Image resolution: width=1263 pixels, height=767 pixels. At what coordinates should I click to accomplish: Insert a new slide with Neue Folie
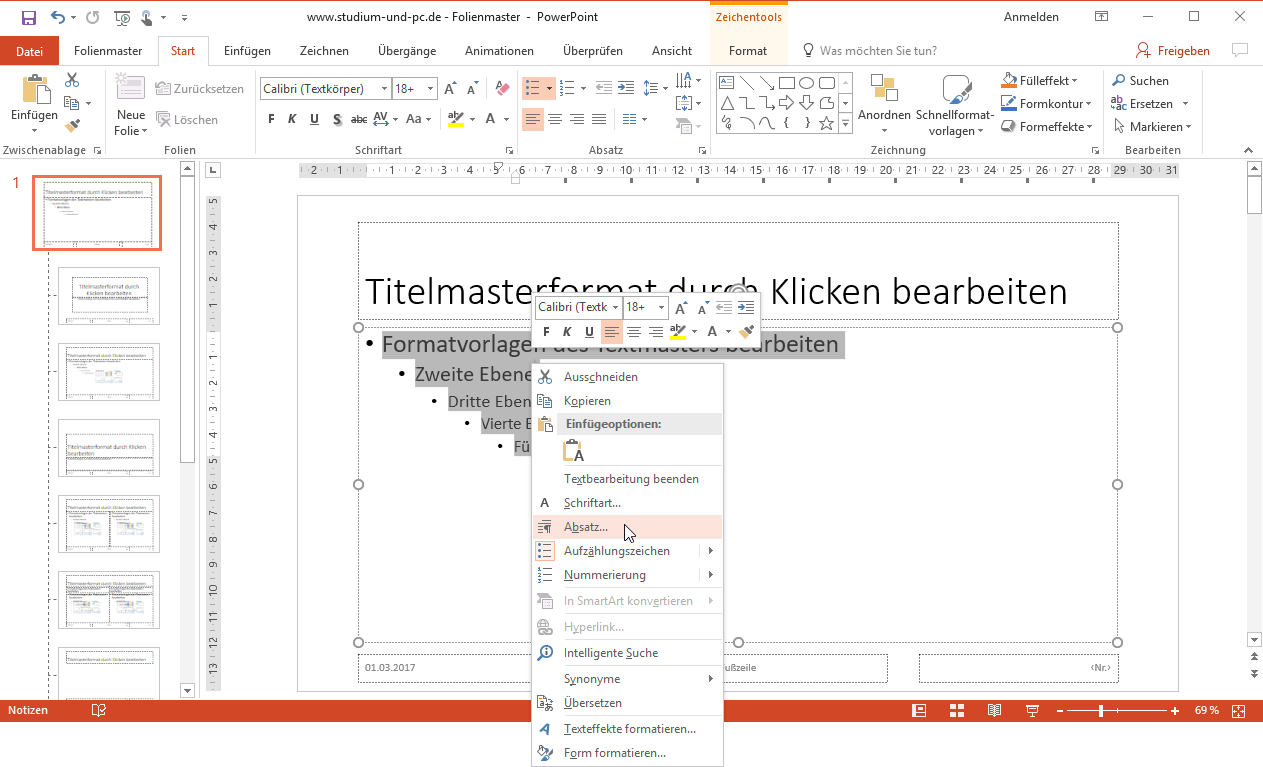pos(130,104)
